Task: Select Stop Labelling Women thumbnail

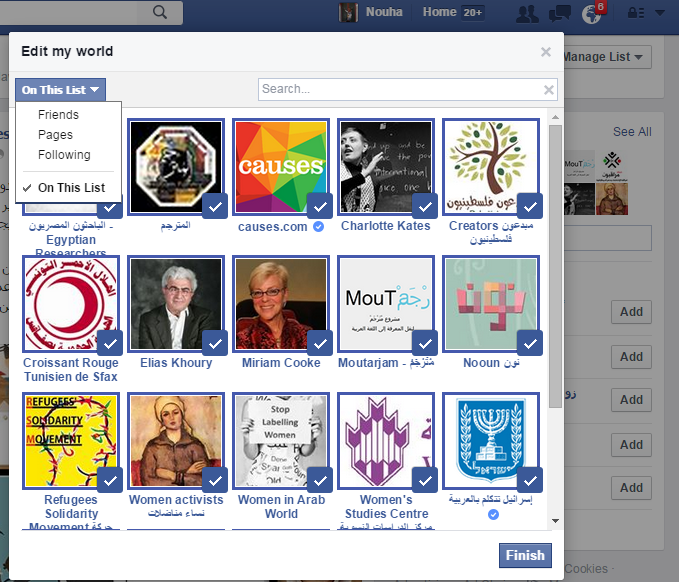Action: coord(281,440)
